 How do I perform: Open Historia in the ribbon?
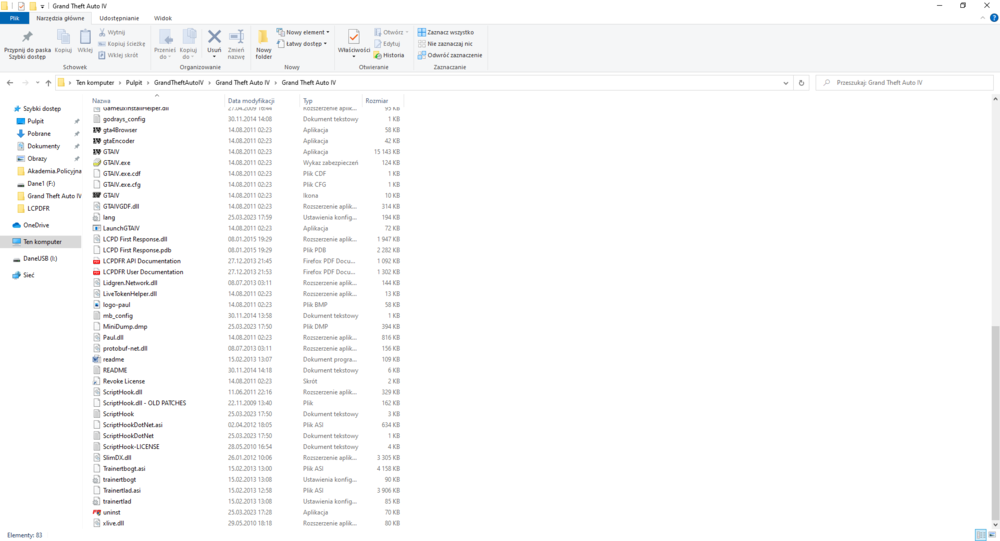pos(389,55)
